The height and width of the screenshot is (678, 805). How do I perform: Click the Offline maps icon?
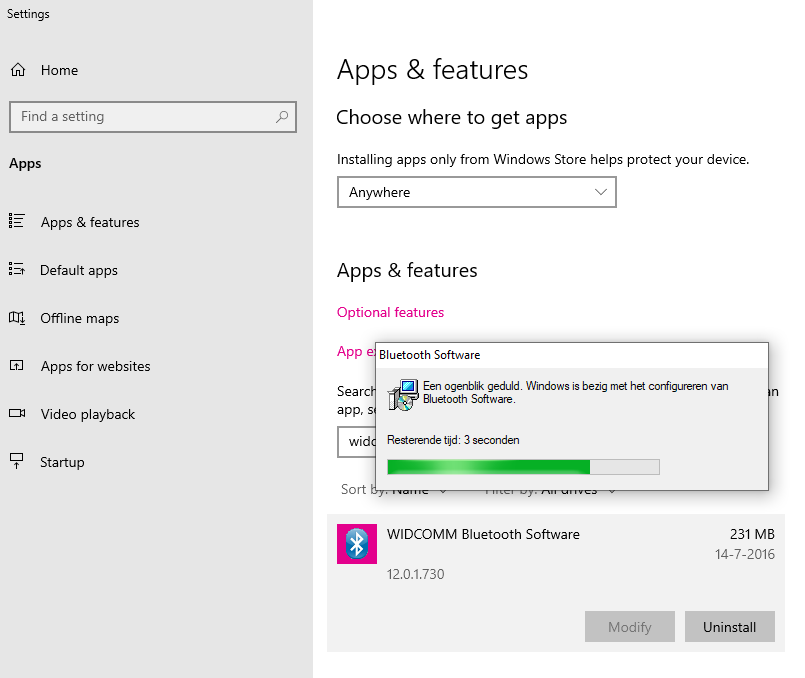(16, 318)
